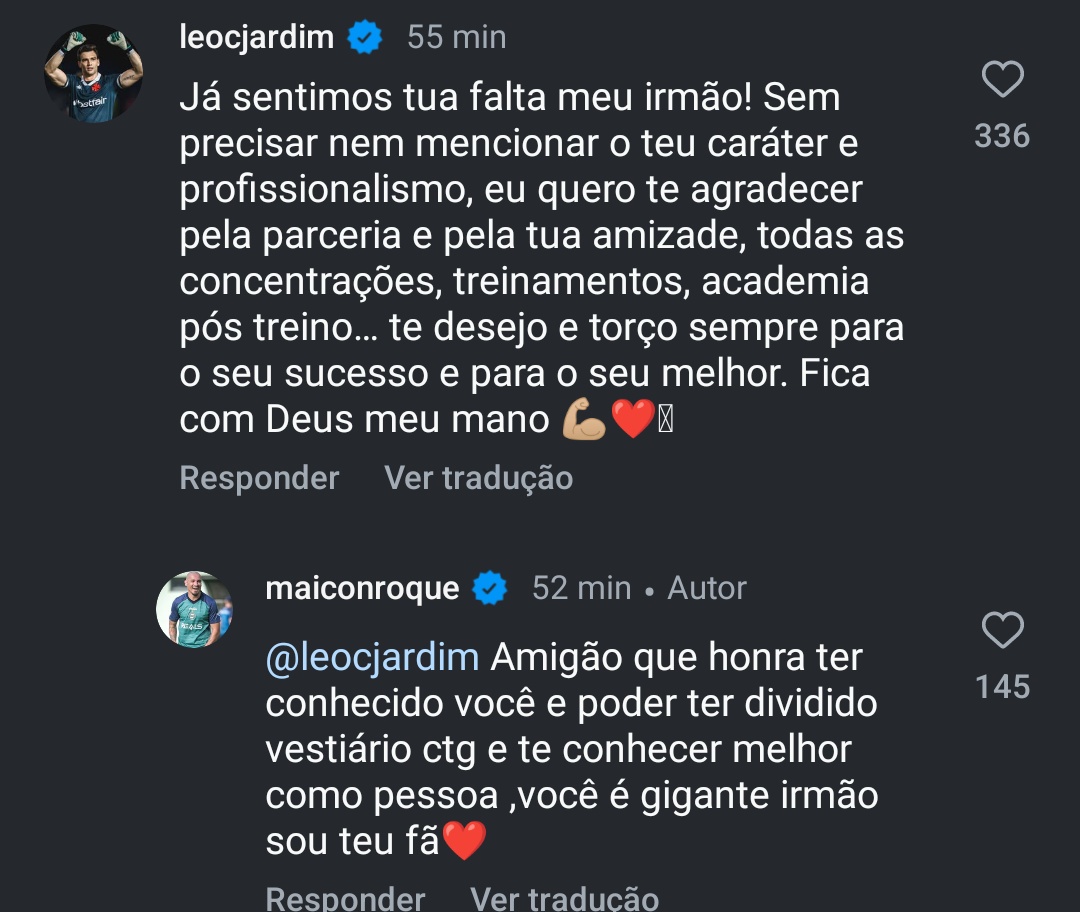Like leocjardim's comment with the heart
Viewport: 1080px width, 912px height.
(x=1002, y=81)
